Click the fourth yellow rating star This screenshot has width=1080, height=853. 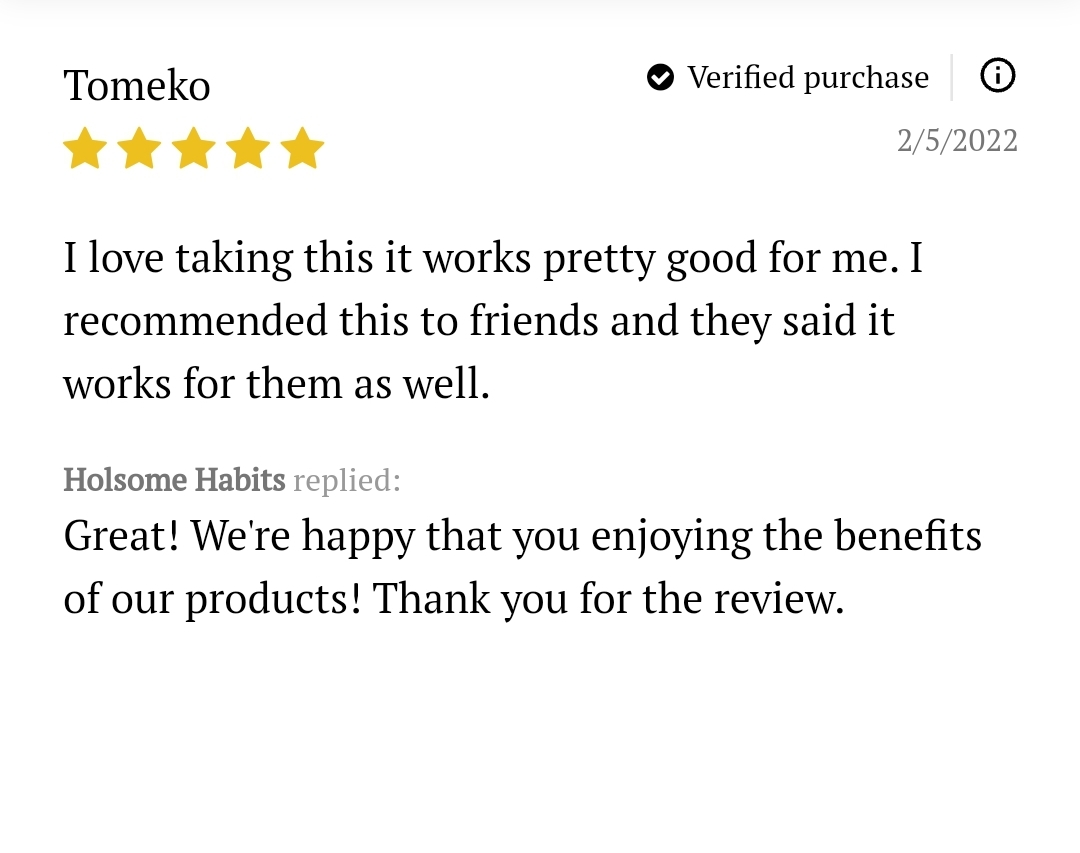[x=249, y=147]
